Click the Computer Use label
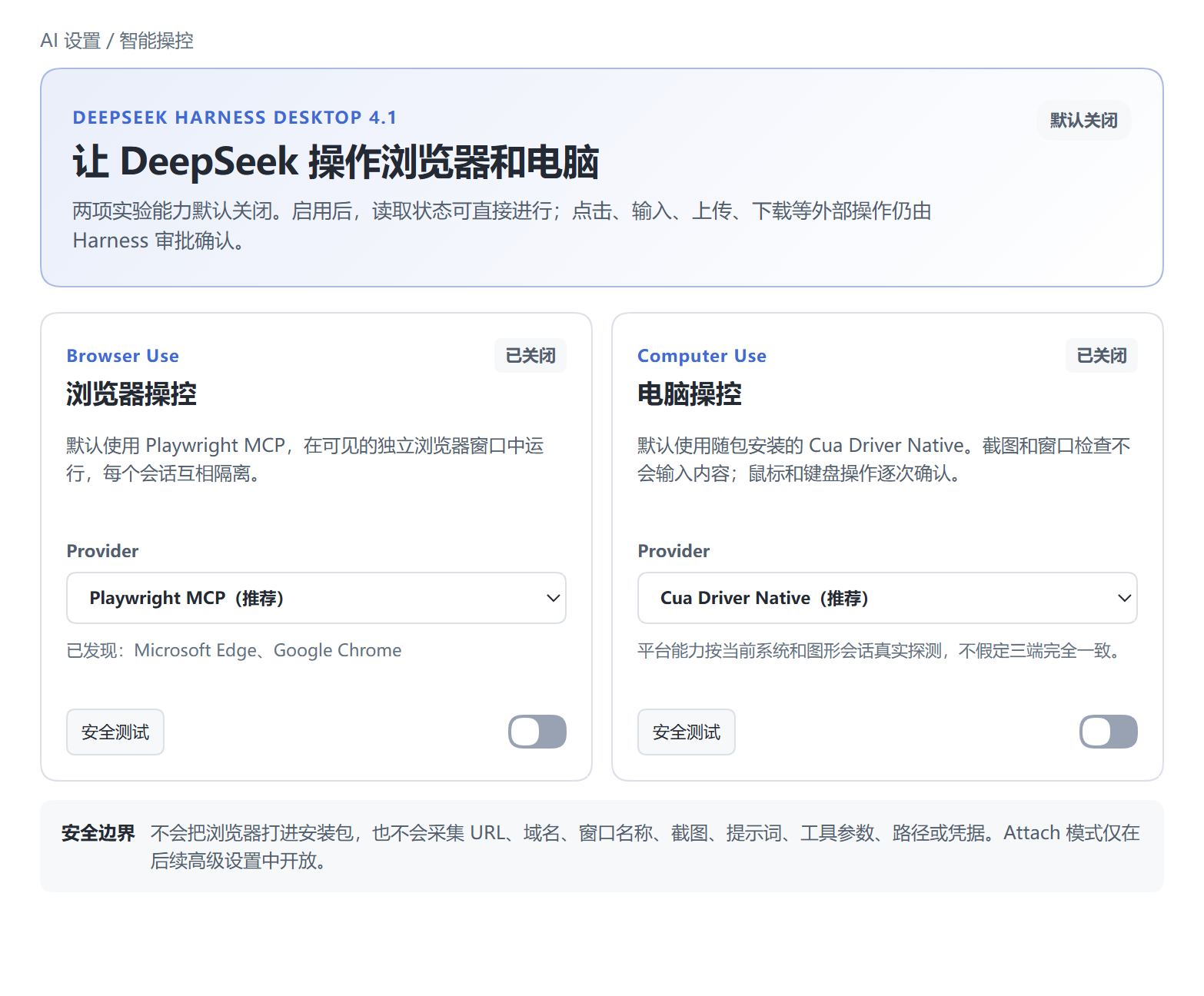This screenshot has height=996, width=1204. tap(702, 356)
